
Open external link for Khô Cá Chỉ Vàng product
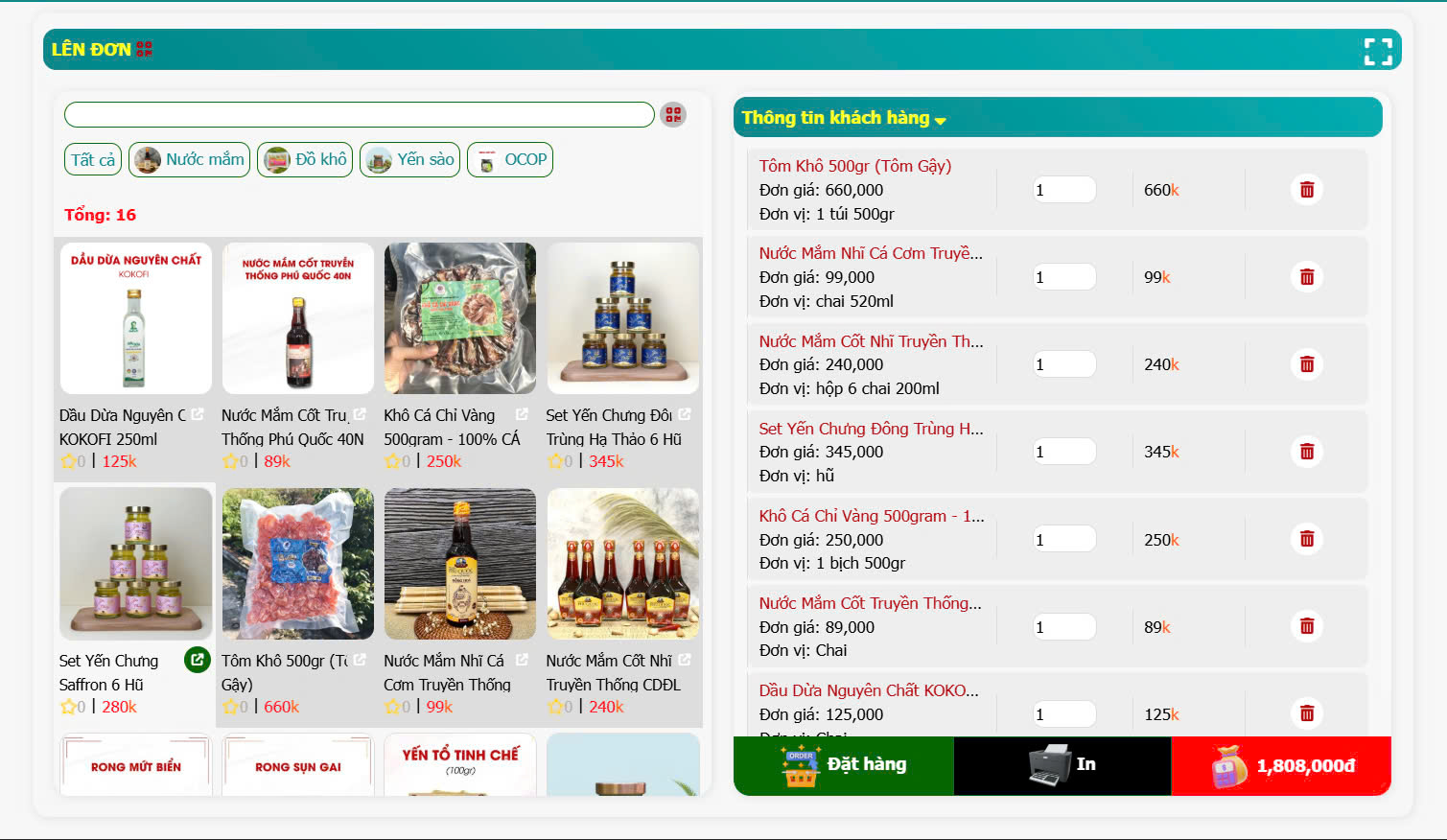point(522,414)
